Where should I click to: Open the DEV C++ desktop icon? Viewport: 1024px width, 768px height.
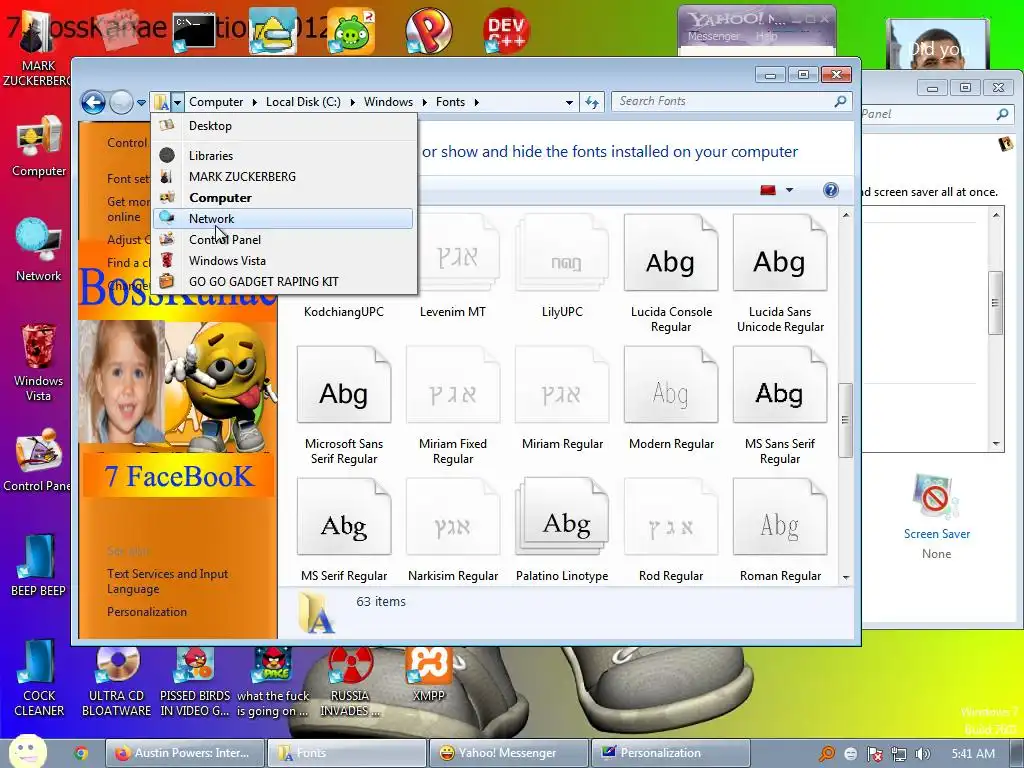(506, 30)
